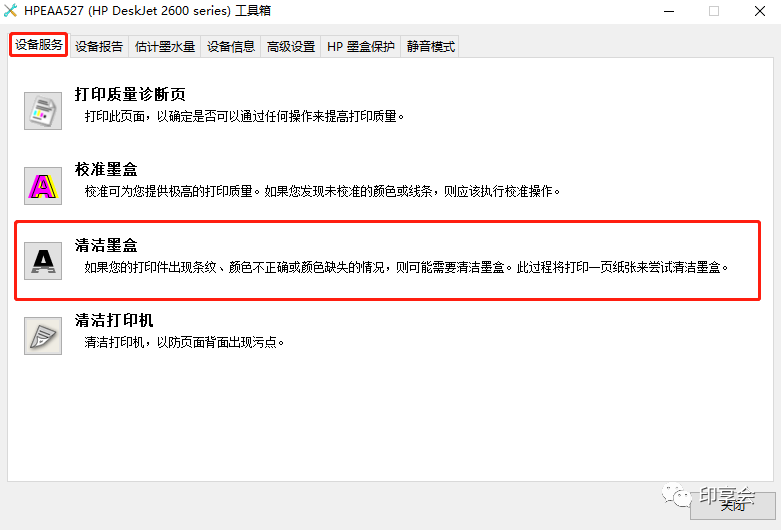The image size is (781, 530).
Task: Open the 设备服务 tab
Action: point(39,45)
